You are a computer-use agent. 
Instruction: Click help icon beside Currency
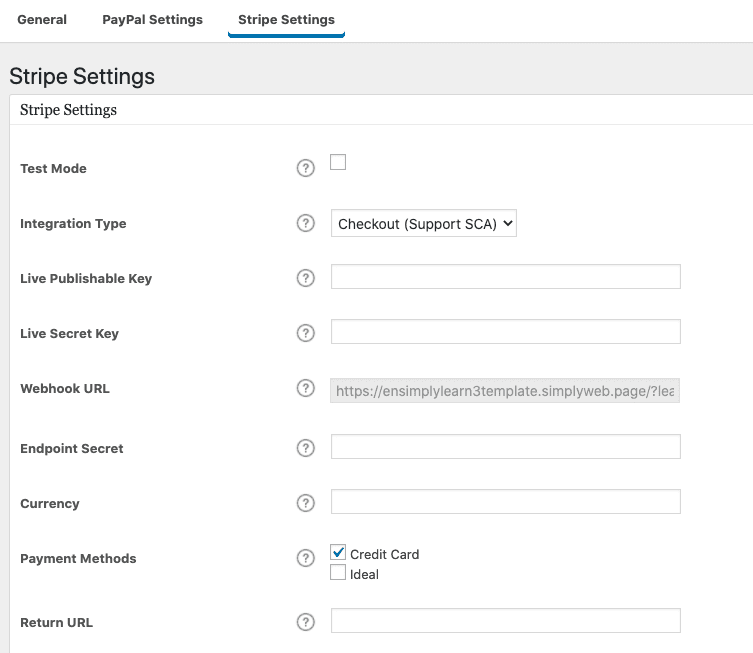click(x=306, y=503)
